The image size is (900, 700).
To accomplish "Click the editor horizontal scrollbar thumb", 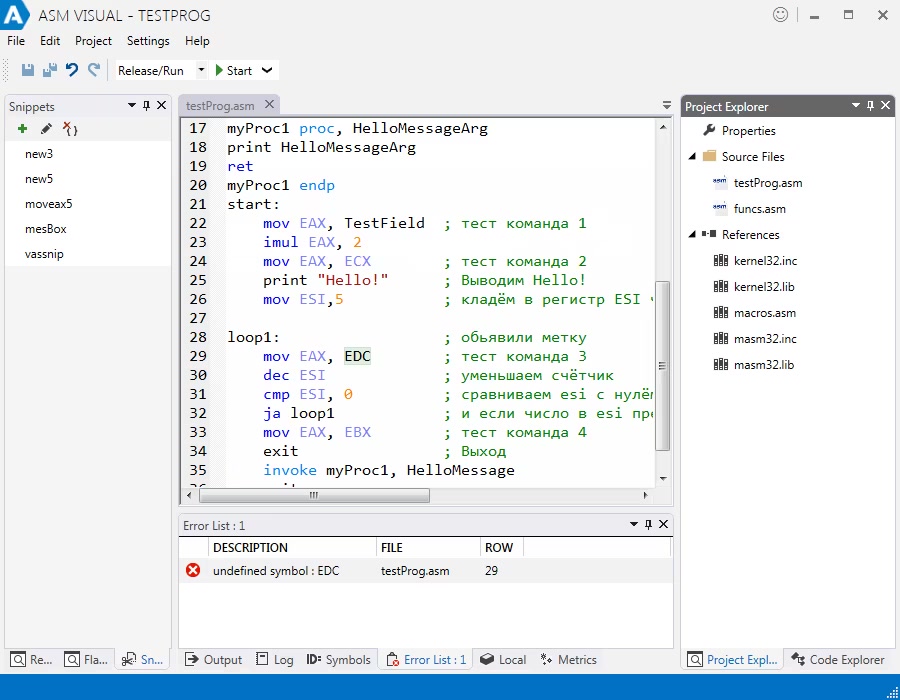I will click(314, 495).
